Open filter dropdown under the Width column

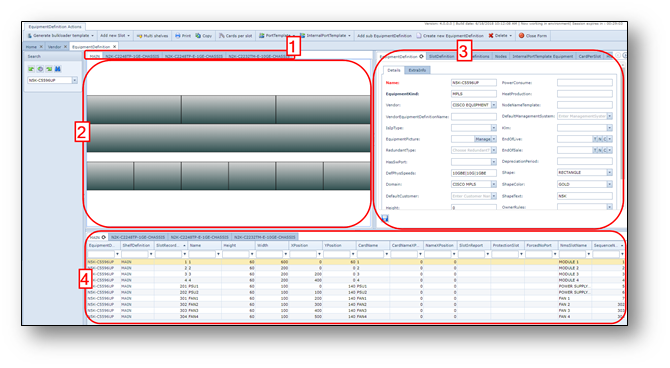click(x=285, y=254)
